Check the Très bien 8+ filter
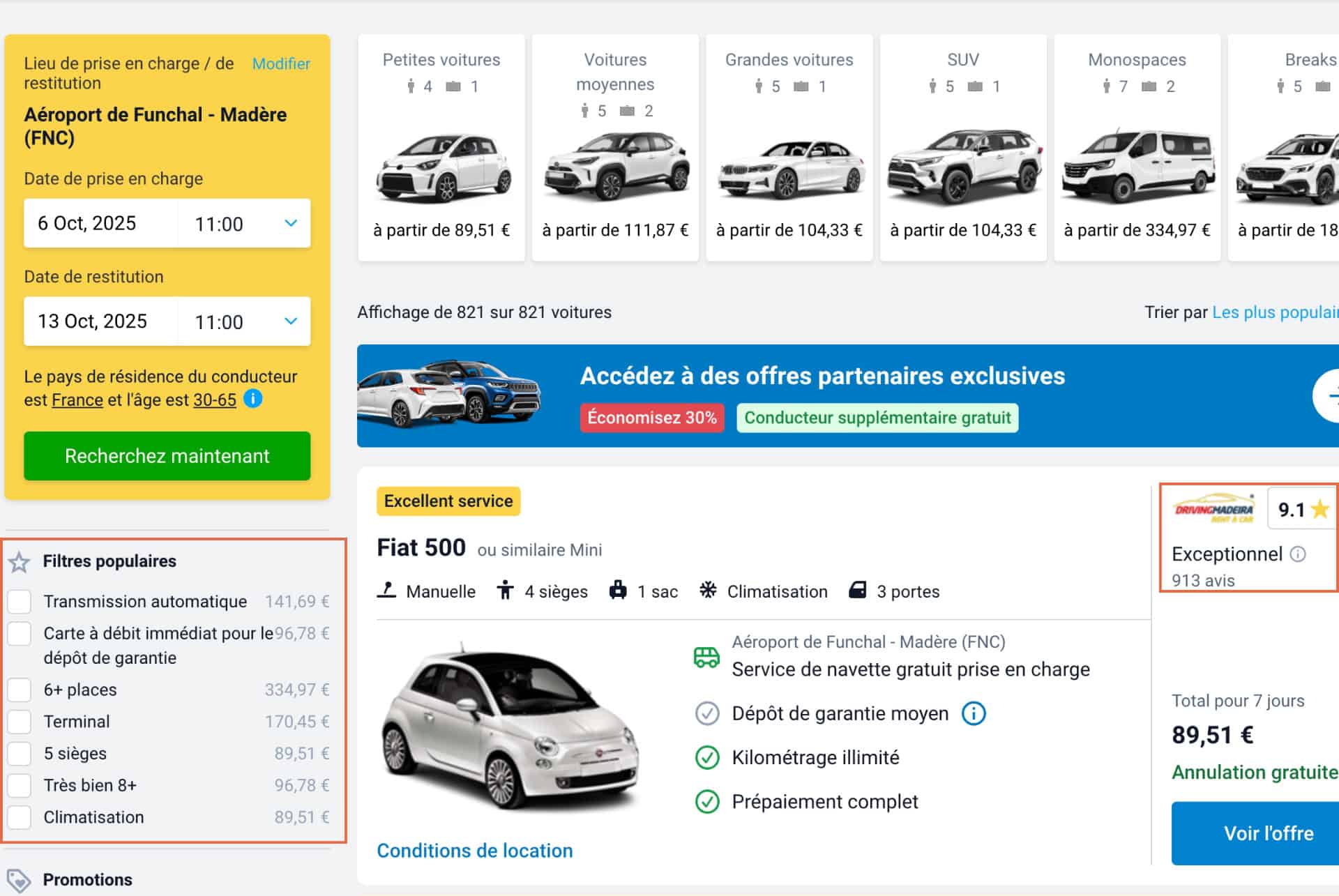 [x=20, y=785]
